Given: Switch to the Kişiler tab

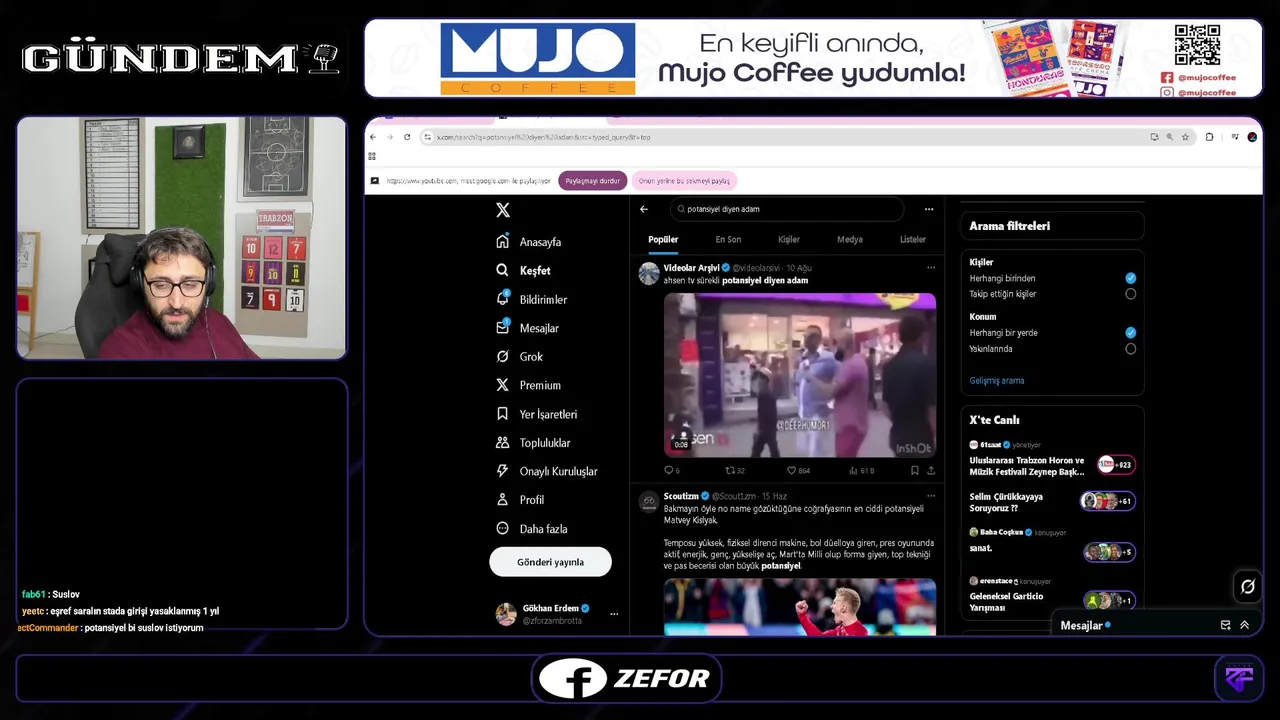Looking at the screenshot, I should coord(789,240).
